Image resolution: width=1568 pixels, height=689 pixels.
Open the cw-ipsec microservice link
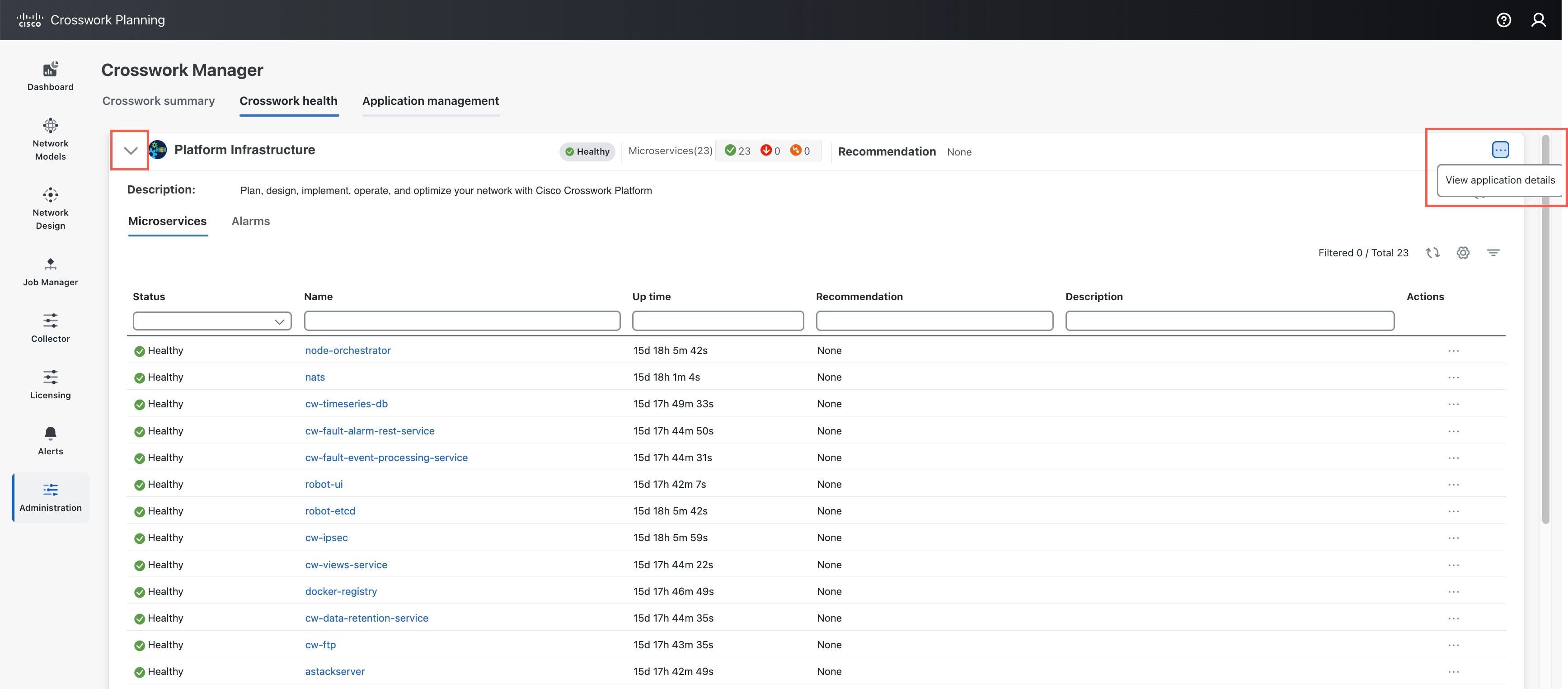[x=326, y=538]
